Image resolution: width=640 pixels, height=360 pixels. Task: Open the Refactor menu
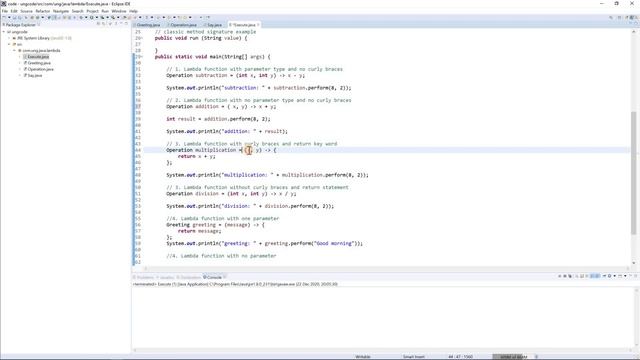coord(42,11)
